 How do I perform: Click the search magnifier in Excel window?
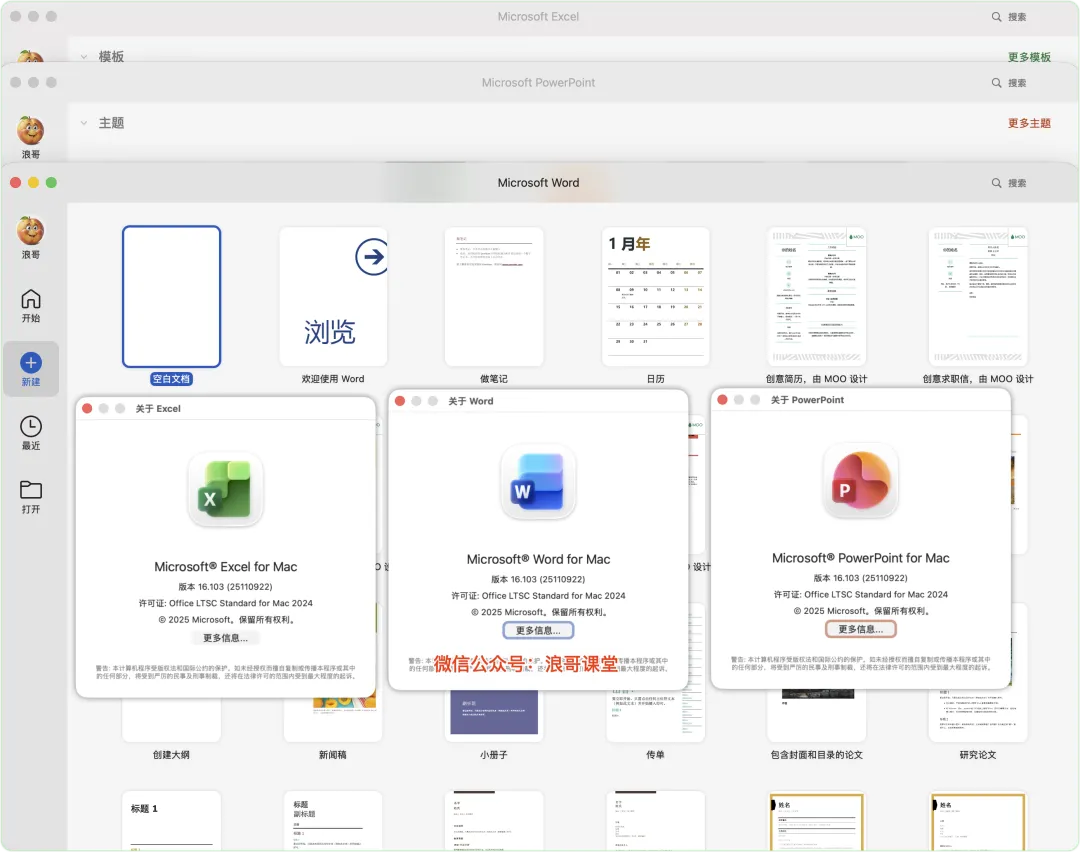pos(996,17)
